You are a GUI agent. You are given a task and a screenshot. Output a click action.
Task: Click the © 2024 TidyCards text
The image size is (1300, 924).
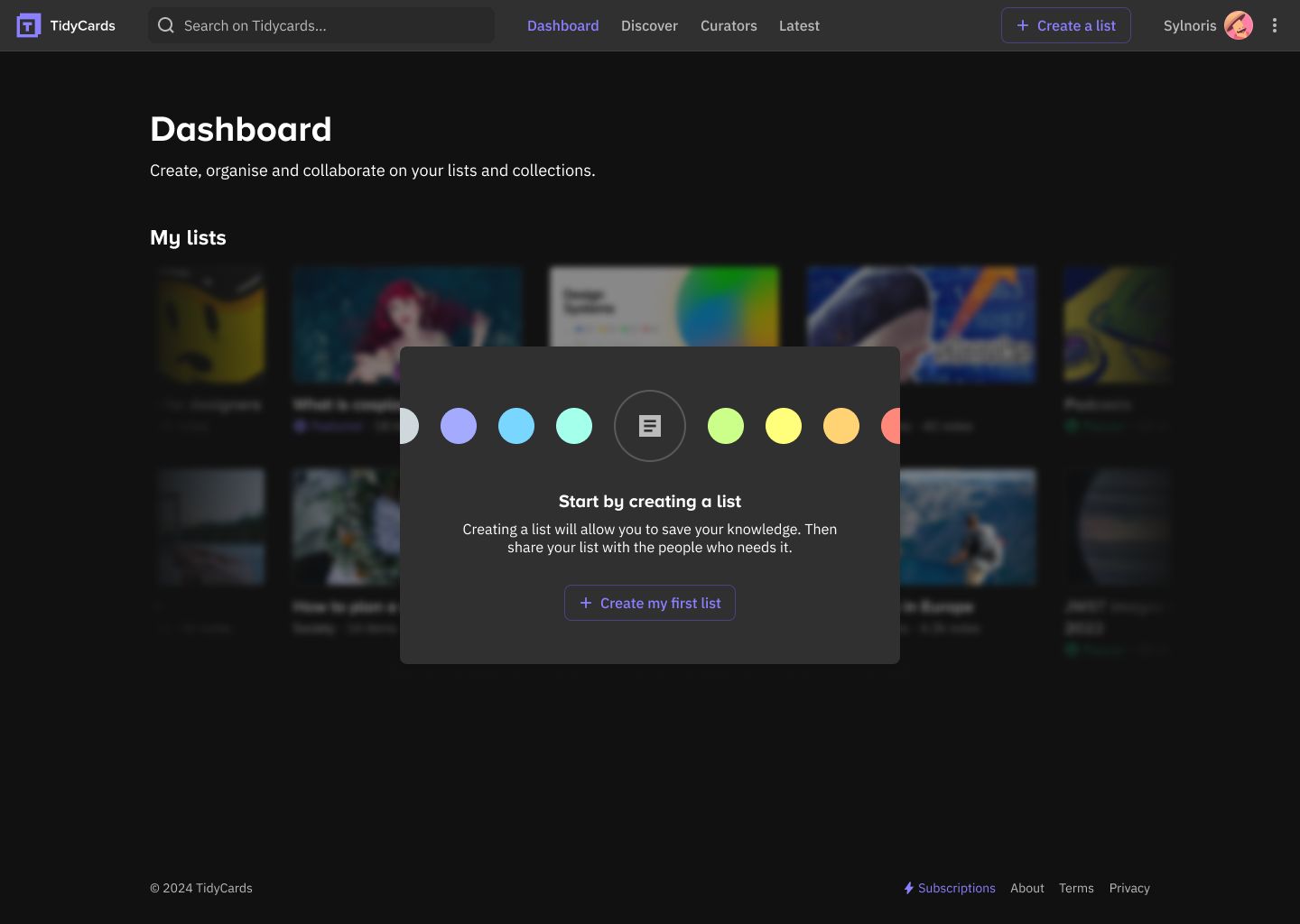(x=201, y=888)
